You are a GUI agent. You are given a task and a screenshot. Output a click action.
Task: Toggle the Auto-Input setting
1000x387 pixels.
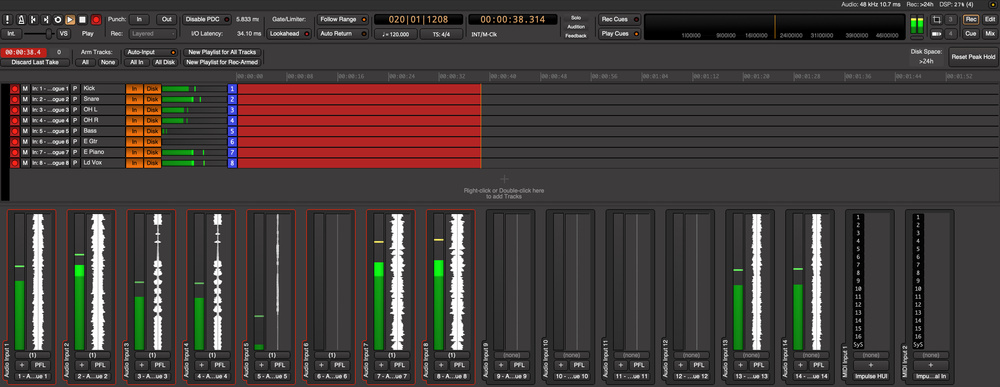coord(151,52)
